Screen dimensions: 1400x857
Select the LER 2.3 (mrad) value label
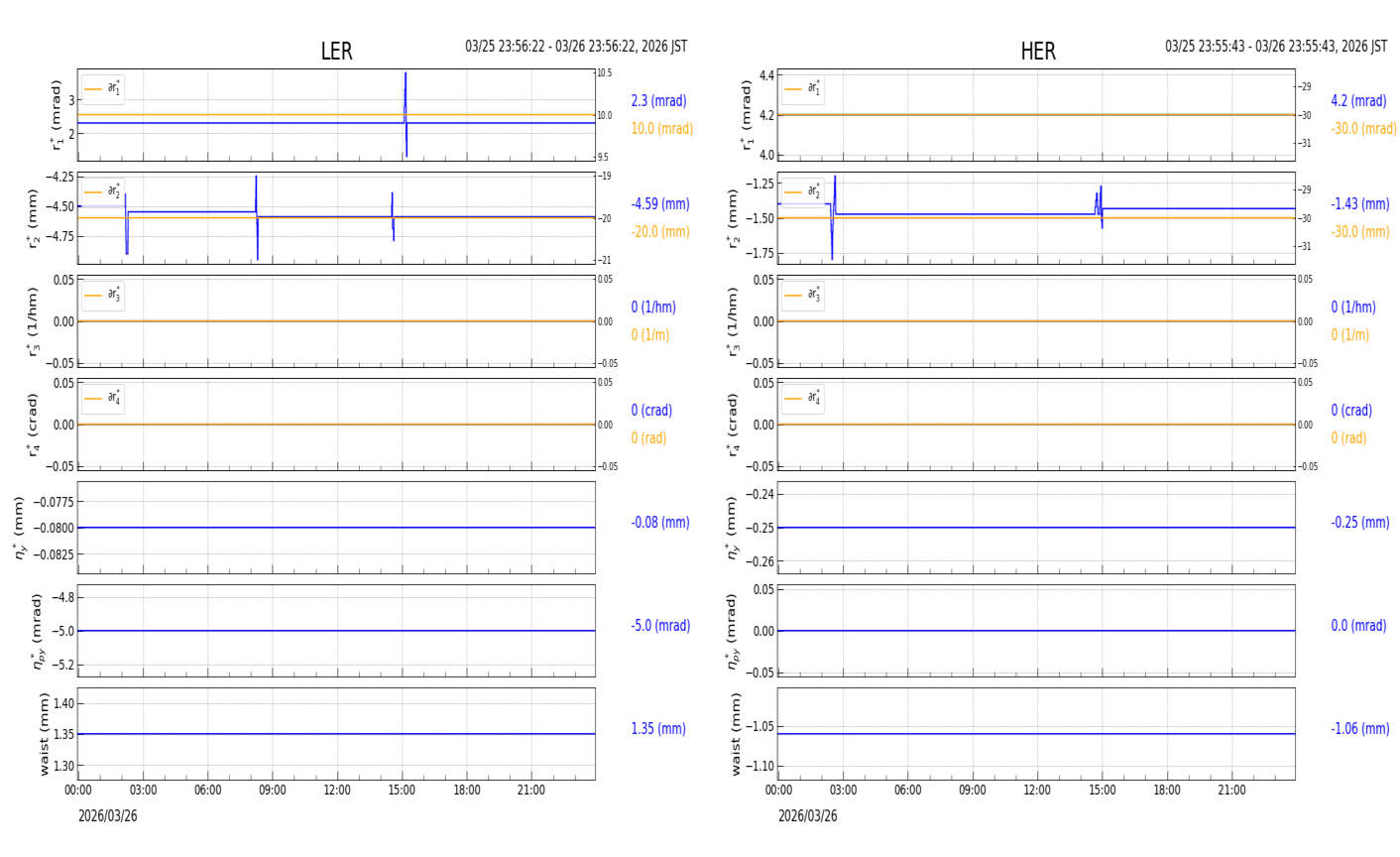point(658,101)
